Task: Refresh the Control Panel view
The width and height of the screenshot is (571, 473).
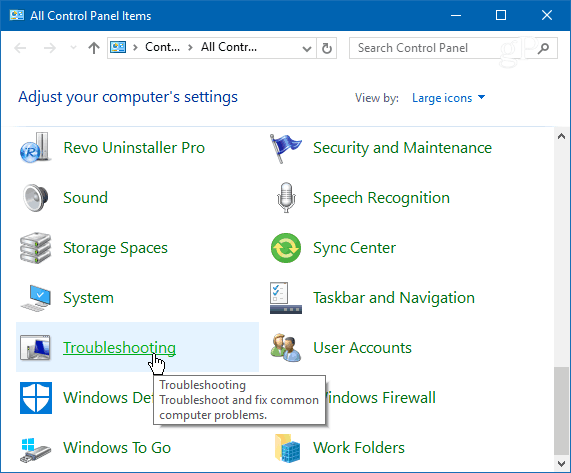Action: coord(327,48)
